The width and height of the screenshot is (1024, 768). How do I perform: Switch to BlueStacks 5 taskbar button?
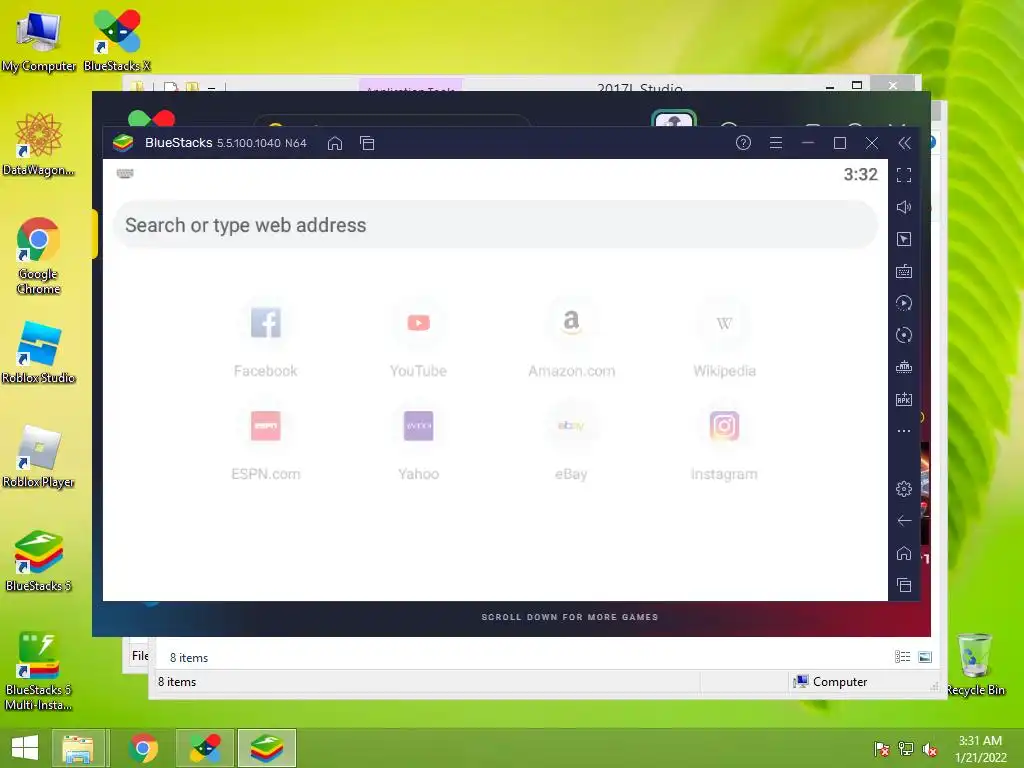[266, 748]
